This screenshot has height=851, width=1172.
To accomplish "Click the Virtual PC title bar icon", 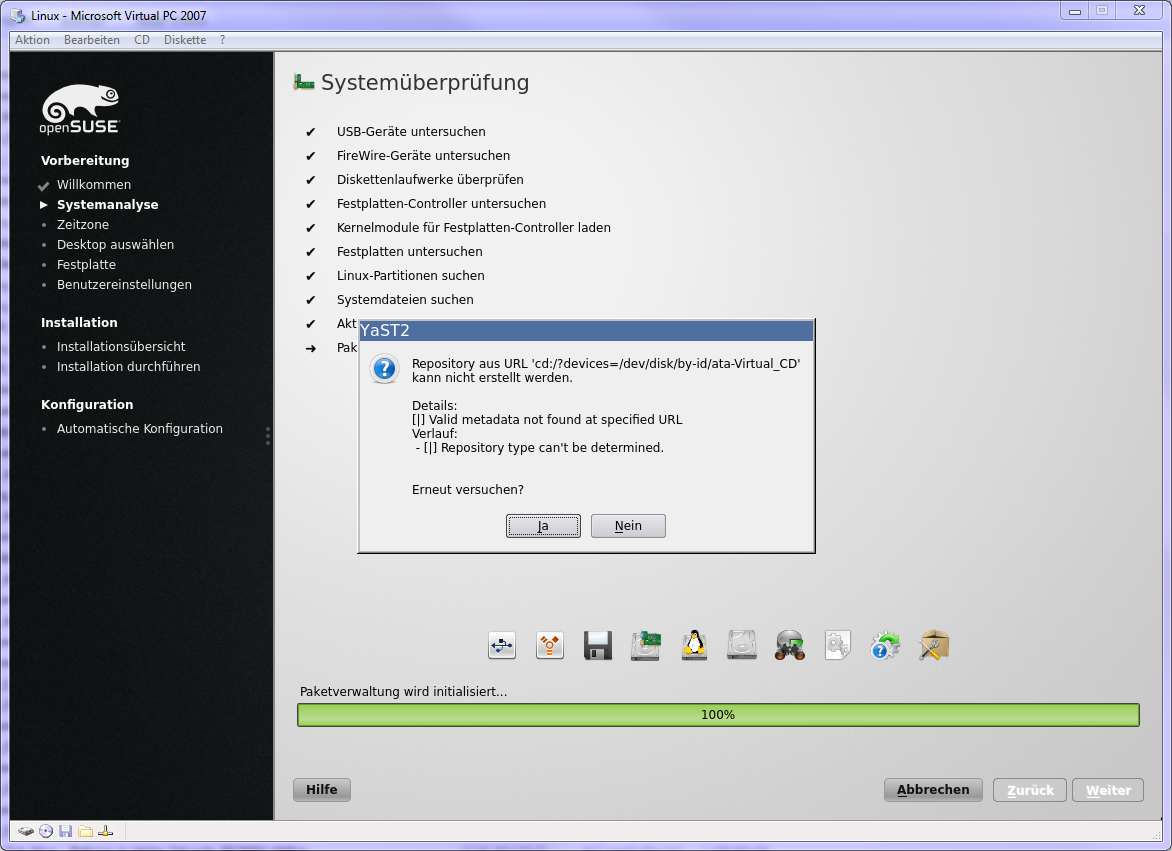I will click(x=18, y=16).
